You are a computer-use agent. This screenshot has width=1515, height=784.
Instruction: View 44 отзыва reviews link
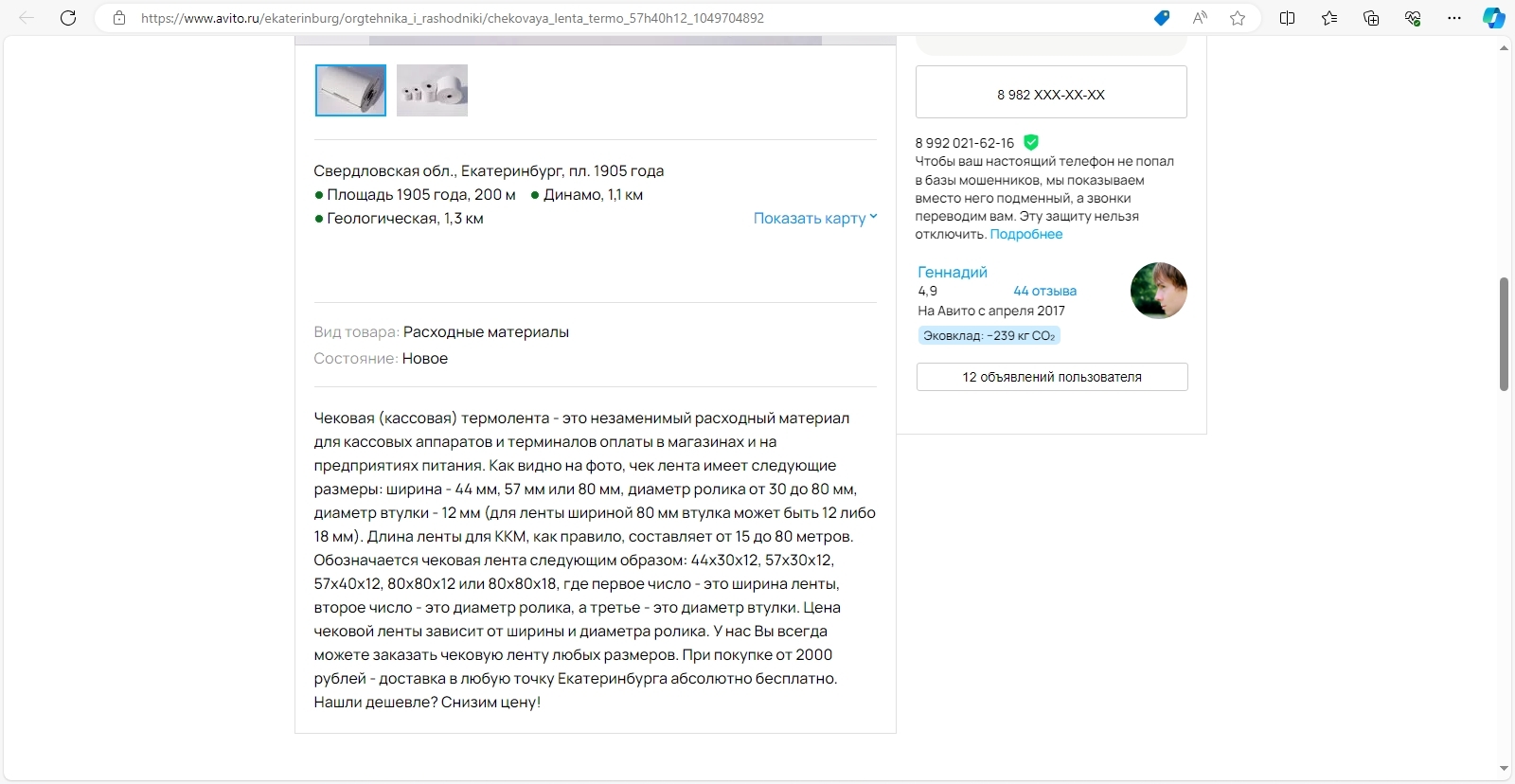point(1044,291)
